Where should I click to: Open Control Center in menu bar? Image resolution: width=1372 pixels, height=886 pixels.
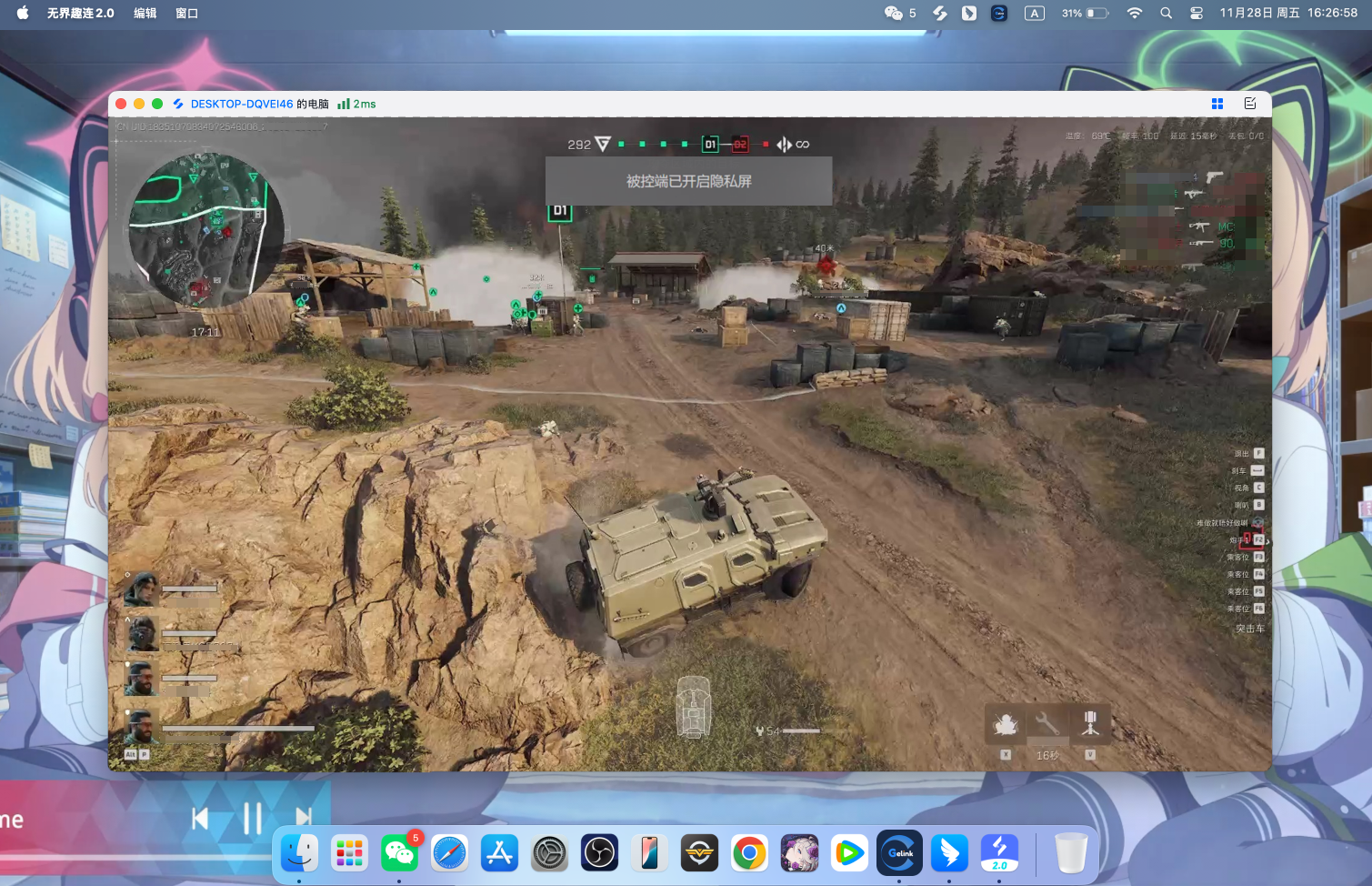pyautogui.click(x=1197, y=14)
